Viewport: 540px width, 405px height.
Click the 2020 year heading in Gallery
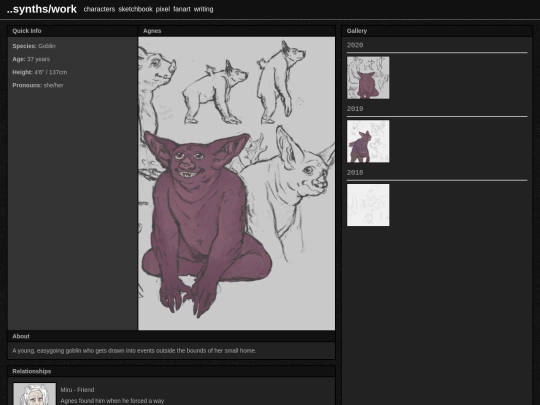[355, 45]
